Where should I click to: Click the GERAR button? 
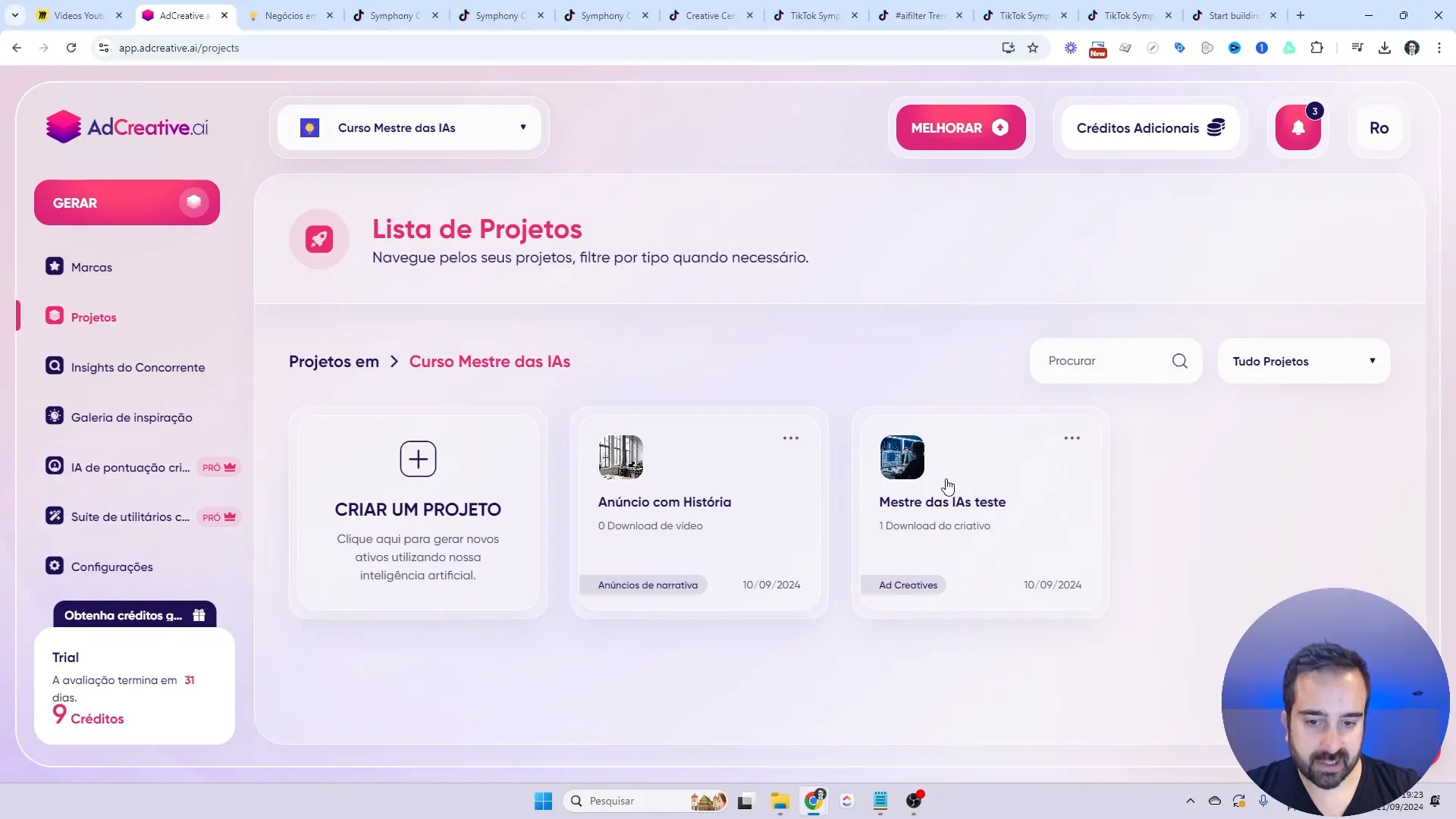(x=127, y=202)
